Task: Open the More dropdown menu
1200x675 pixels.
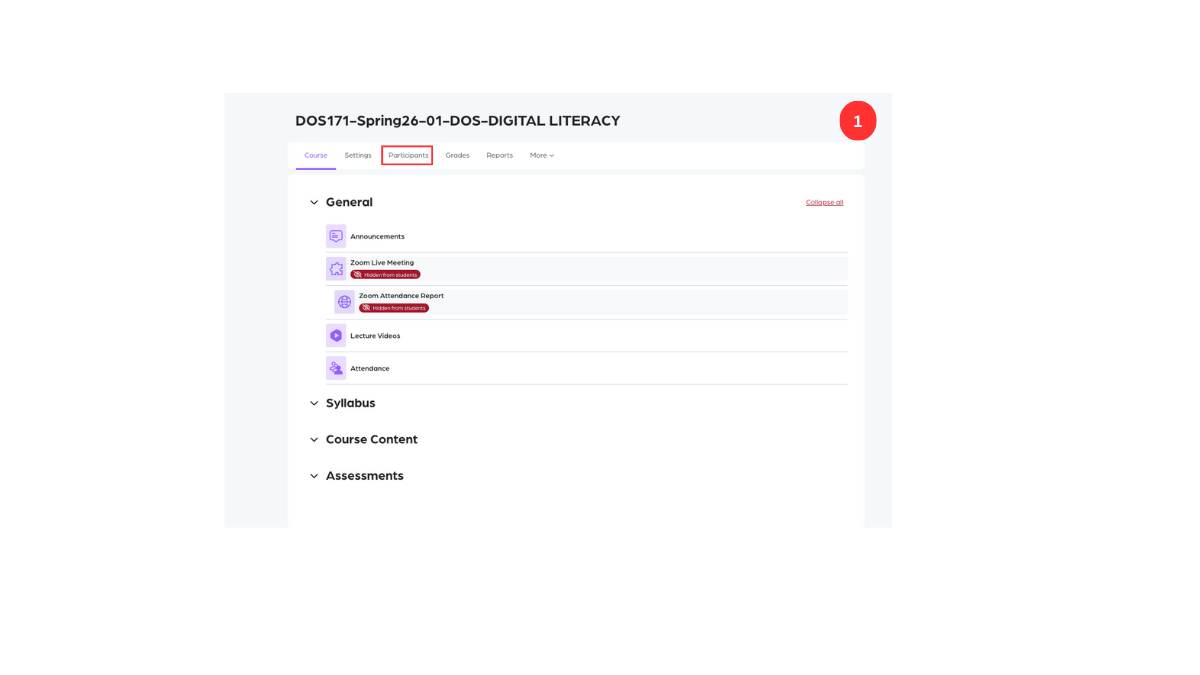Action: point(541,156)
